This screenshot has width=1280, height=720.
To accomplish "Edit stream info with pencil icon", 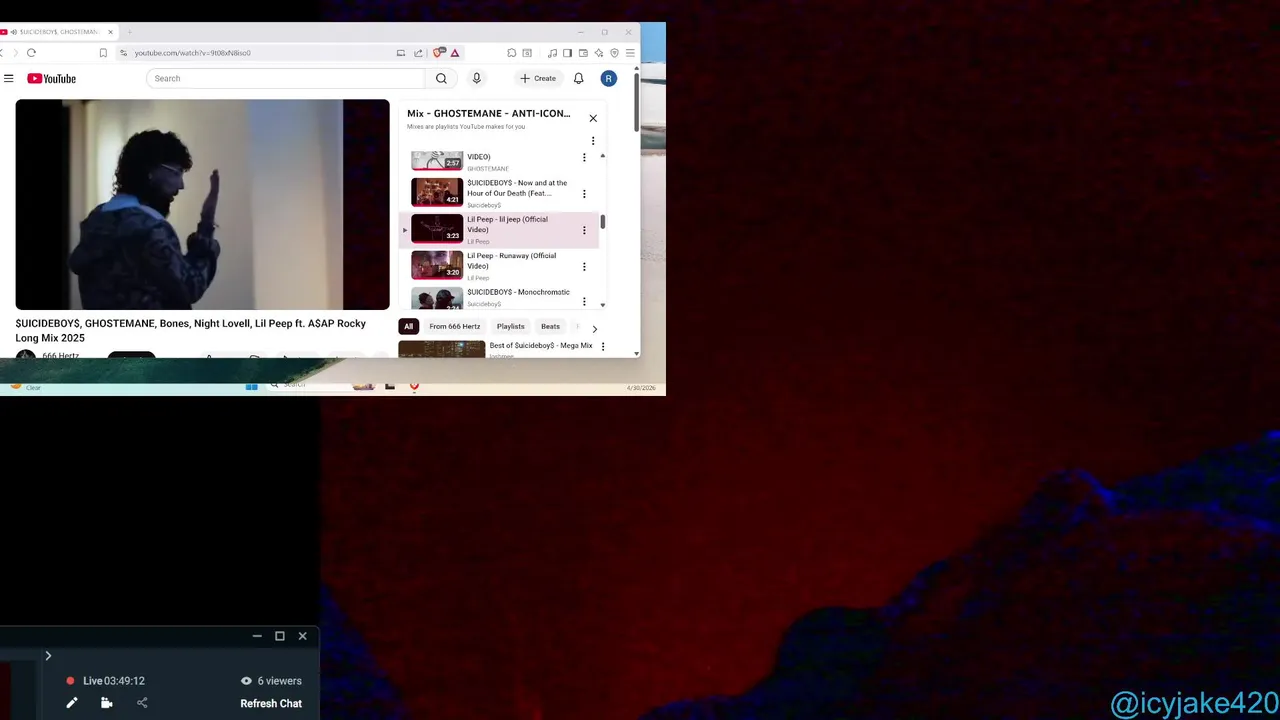I will [x=72, y=703].
